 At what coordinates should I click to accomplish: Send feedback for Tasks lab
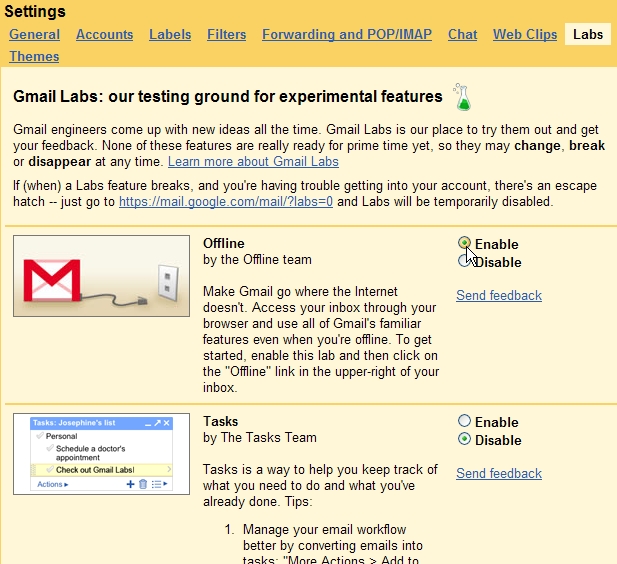click(499, 473)
